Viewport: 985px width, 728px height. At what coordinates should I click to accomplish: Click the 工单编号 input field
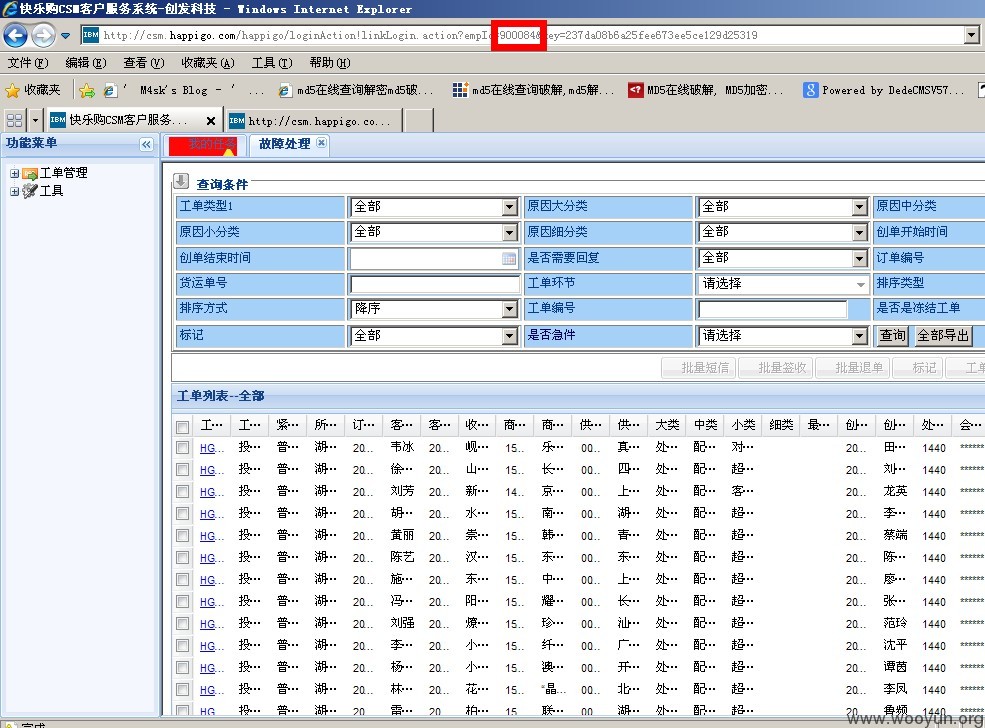[x=772, y=309]
